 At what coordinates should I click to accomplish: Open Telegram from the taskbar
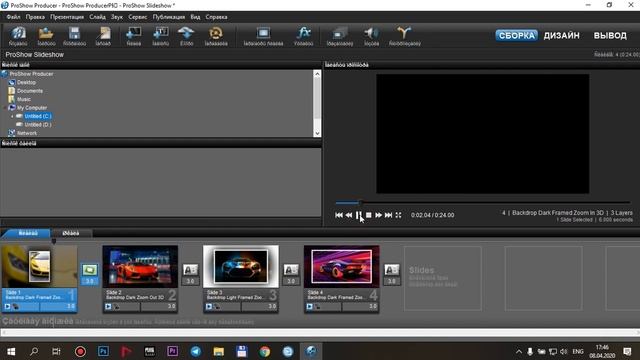[x=196, y=351]
